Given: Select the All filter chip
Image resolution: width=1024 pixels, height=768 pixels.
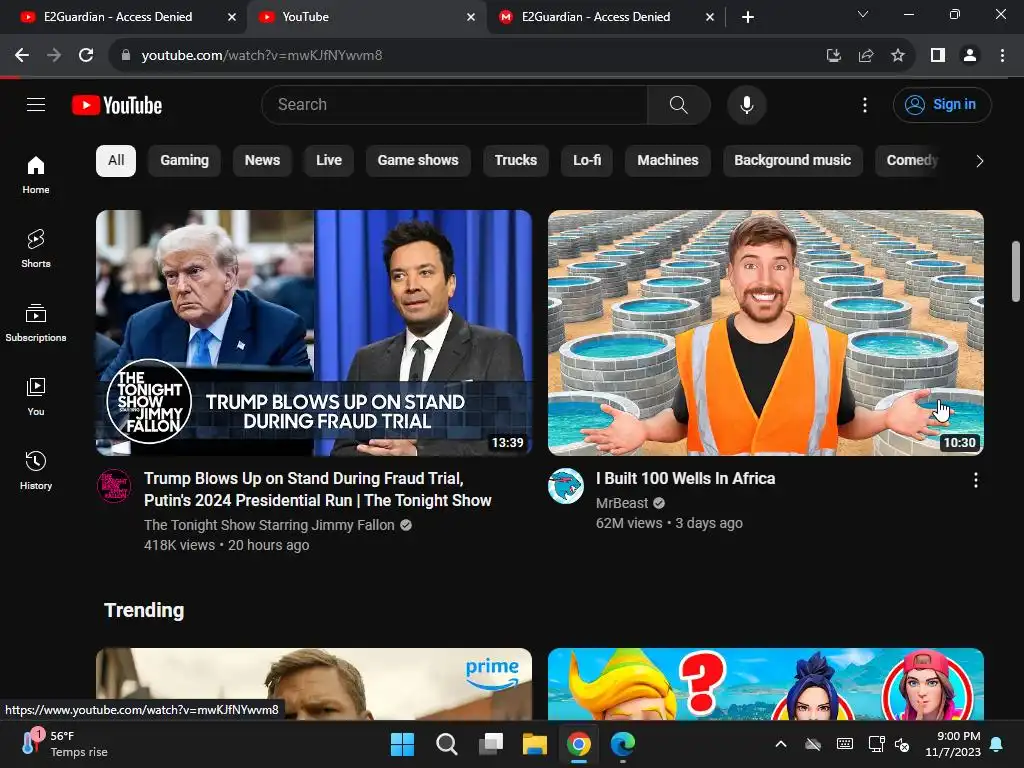Looking at the screenshot, I should (116, 161).
